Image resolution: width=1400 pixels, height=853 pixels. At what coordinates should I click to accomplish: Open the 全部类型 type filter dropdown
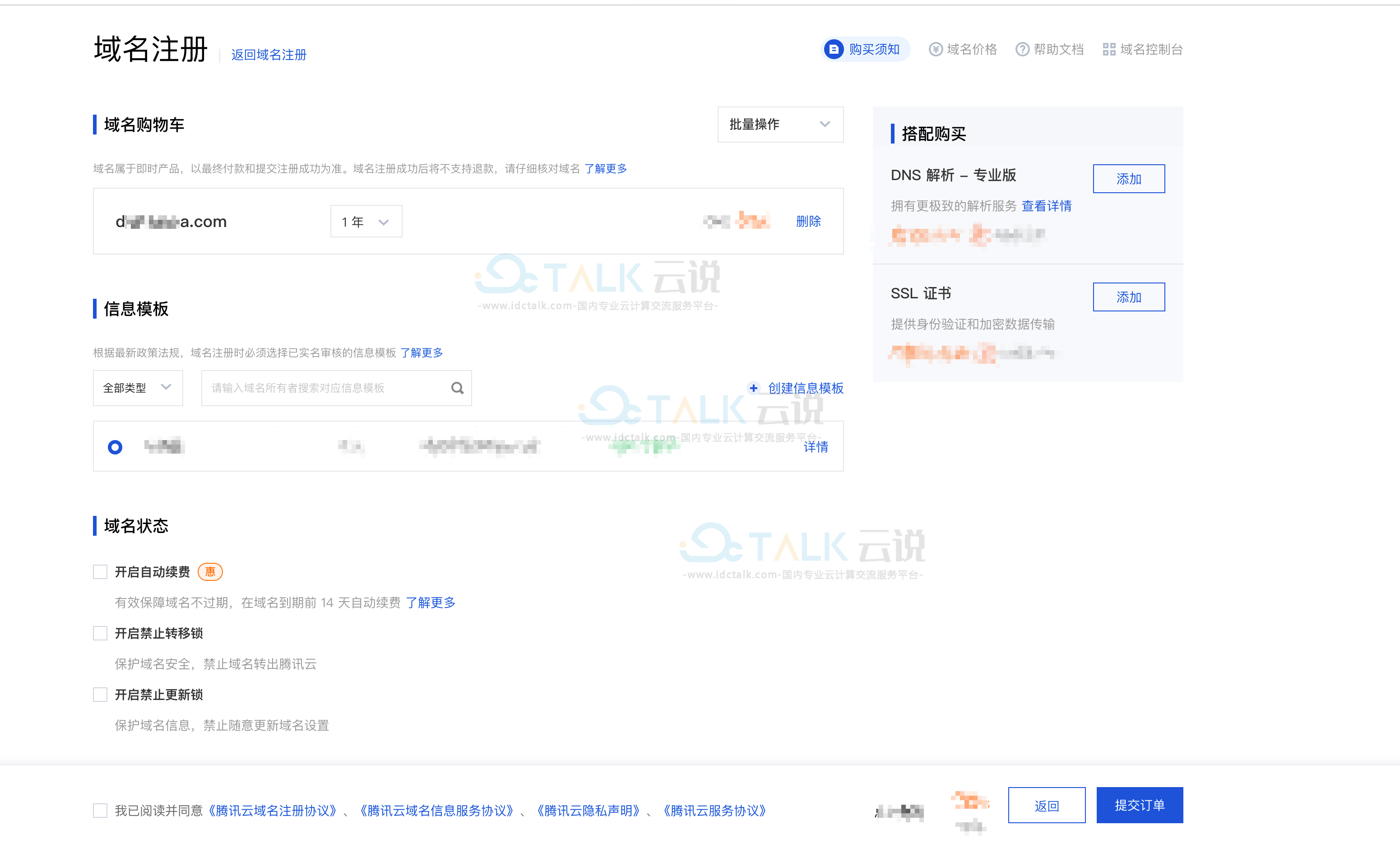pos(138,388)
